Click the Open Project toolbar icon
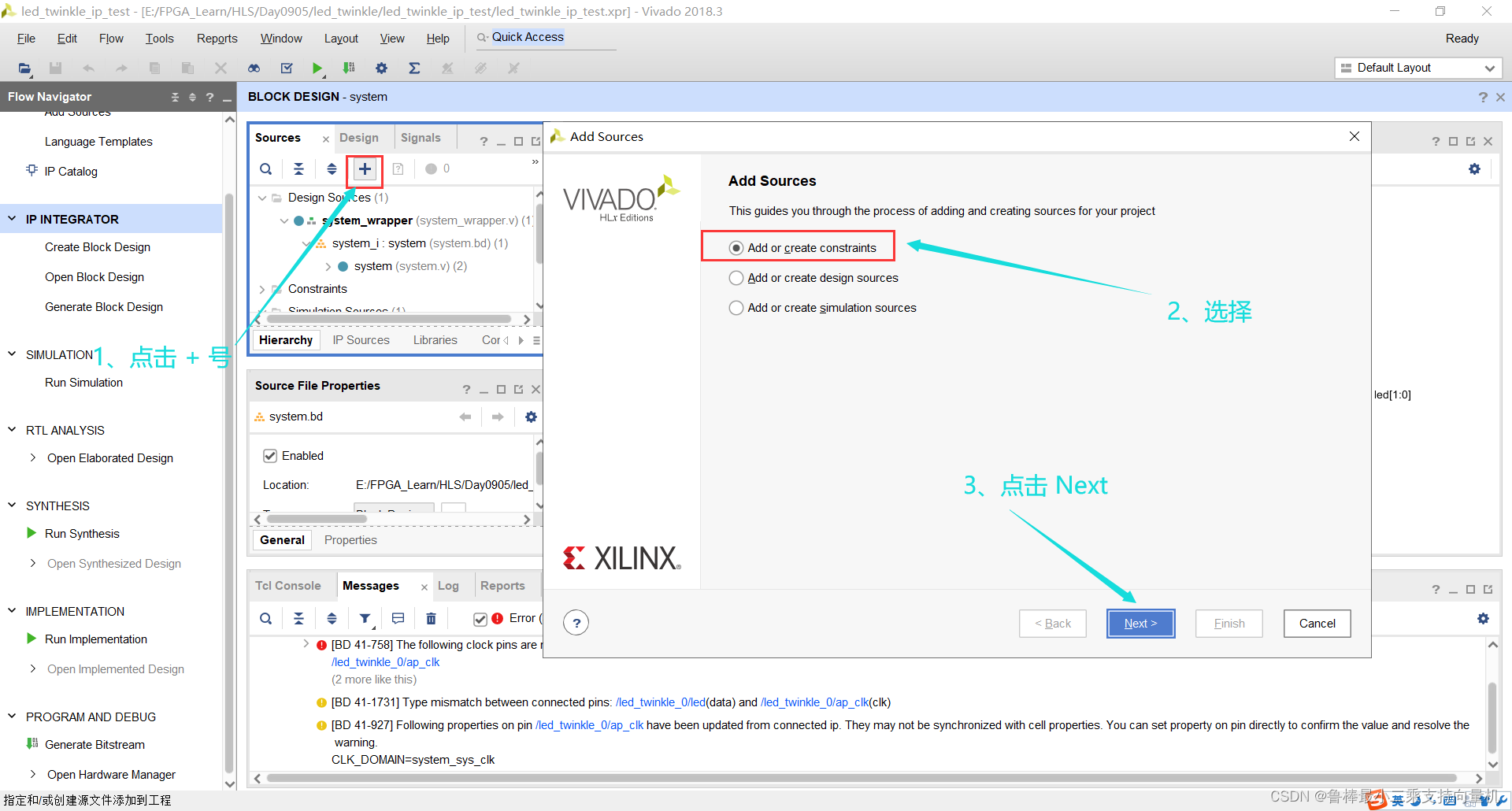 coord(25,69)
